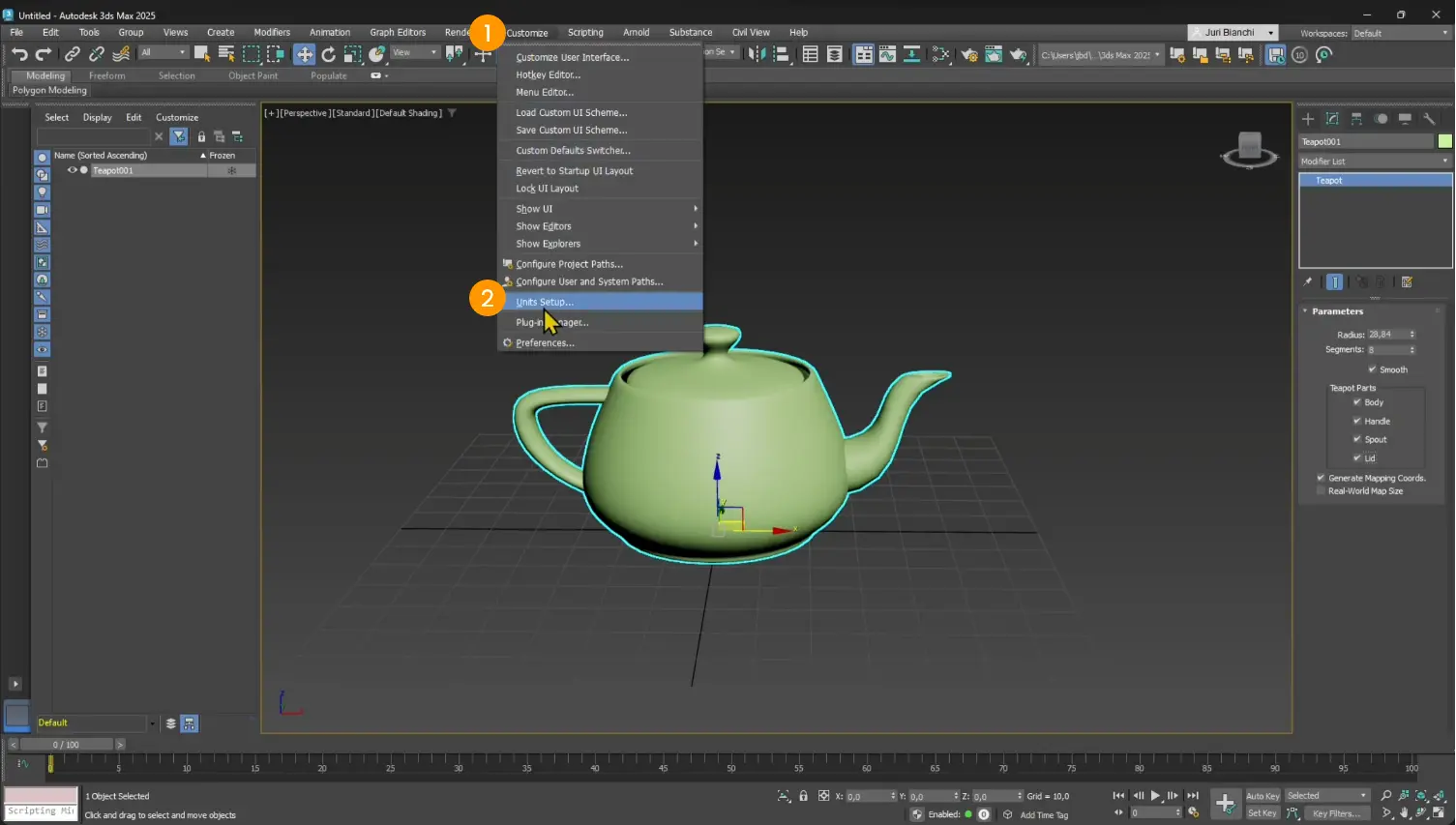
Task: Choose Units Setup from the Customize menu
Action: [545, 301]
